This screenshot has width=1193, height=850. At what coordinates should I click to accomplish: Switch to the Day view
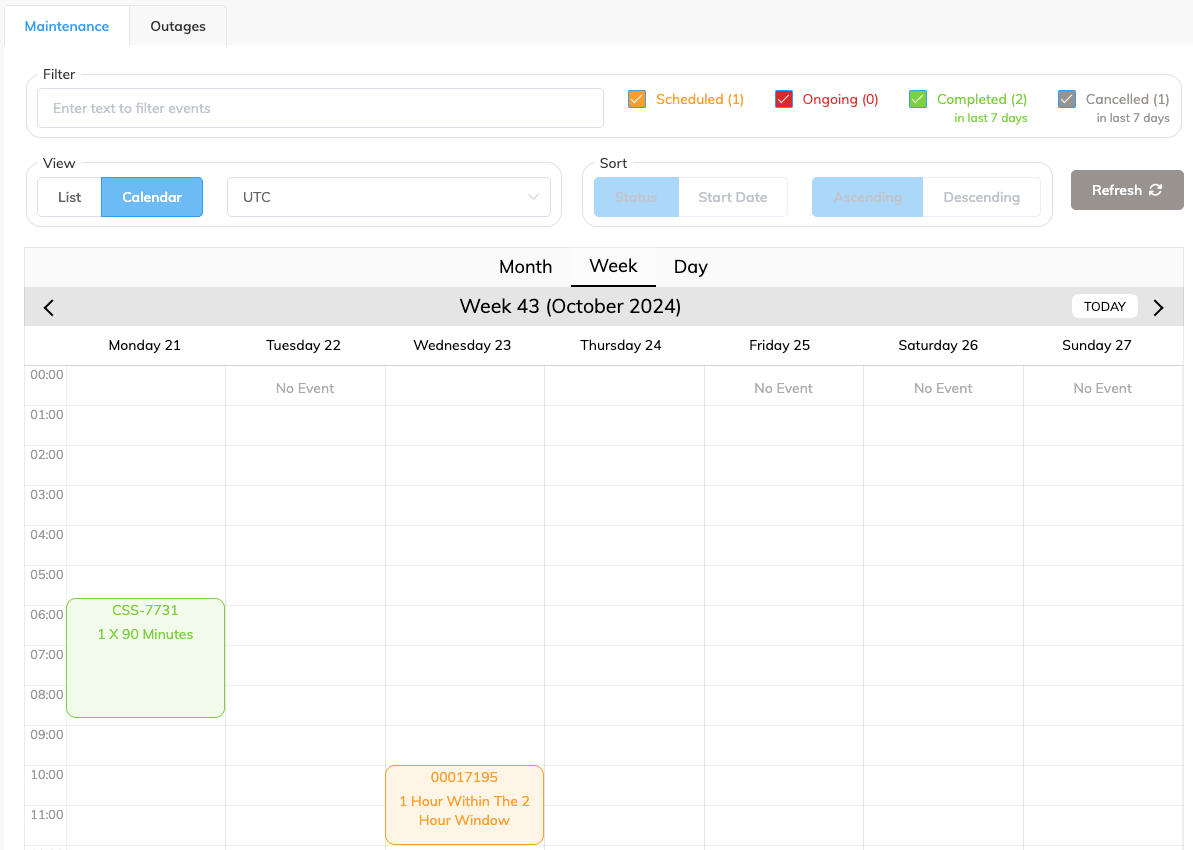(x=690, y=267)
